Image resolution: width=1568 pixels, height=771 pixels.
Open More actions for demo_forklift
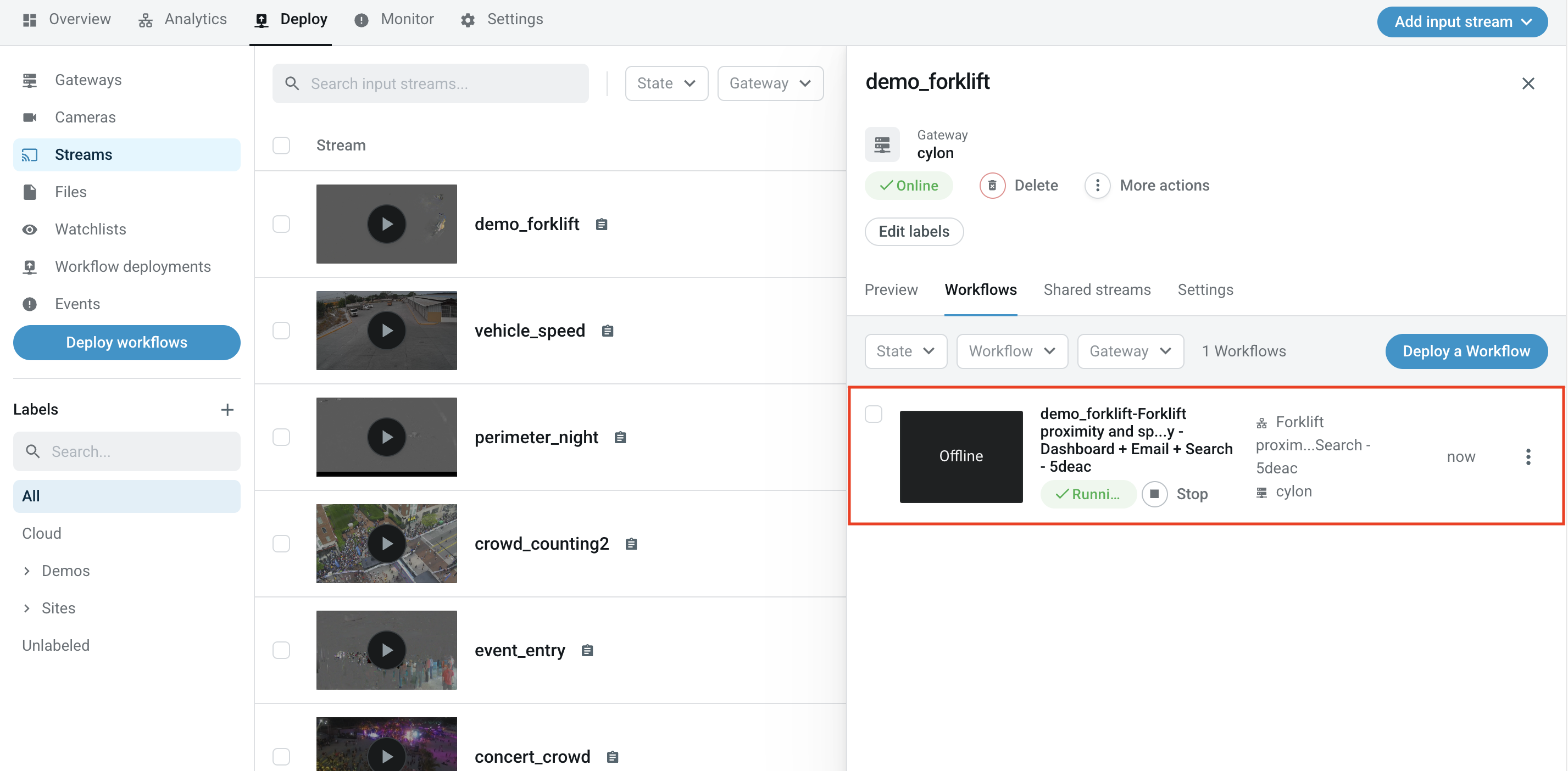tap(1147, 186)
